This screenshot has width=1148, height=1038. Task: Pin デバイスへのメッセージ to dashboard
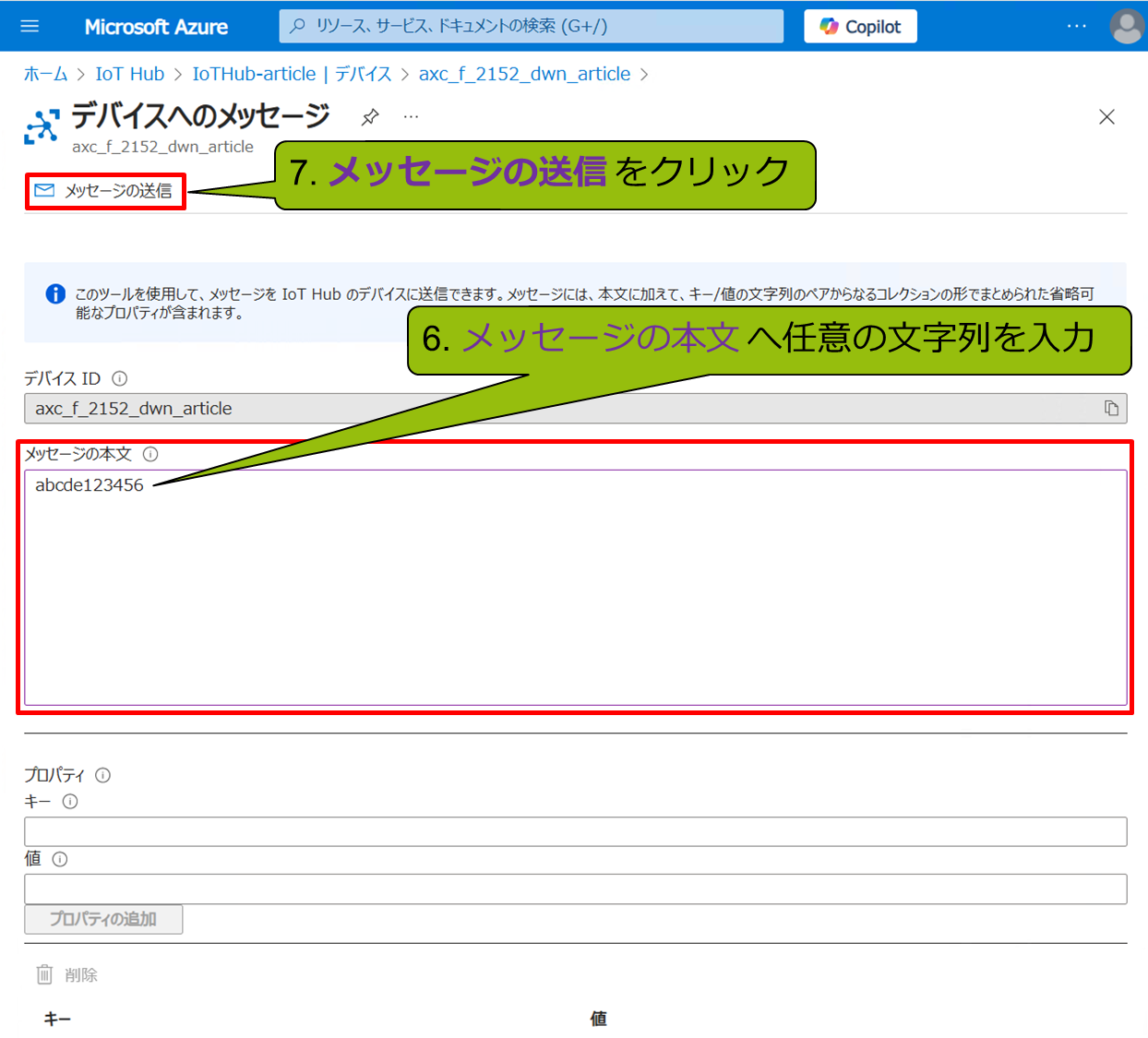tap(370, 117)
